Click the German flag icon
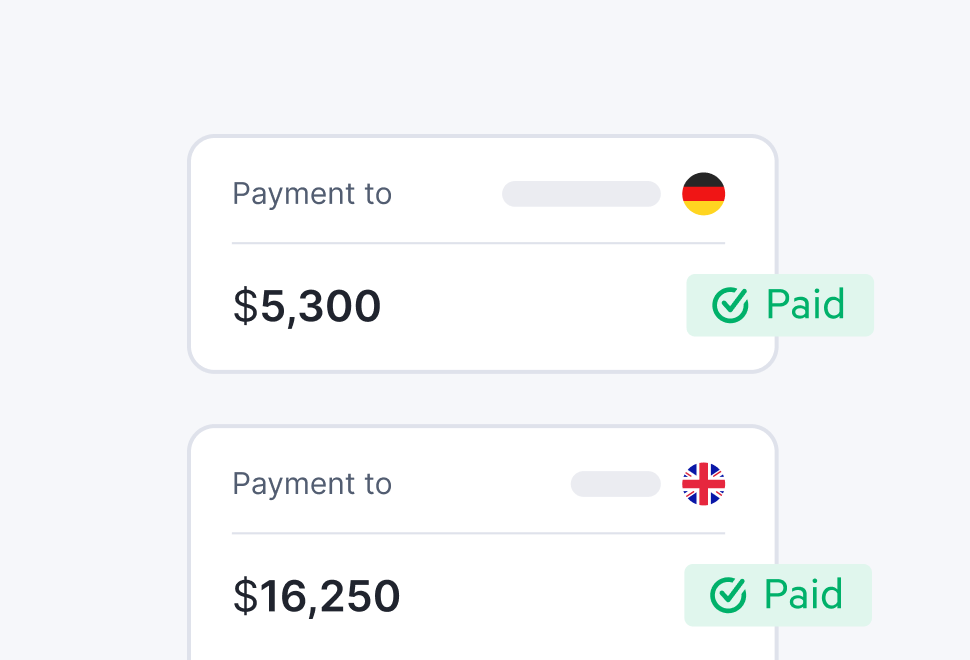The width and height of the screenshot is (970, 660). coord(703,194)
